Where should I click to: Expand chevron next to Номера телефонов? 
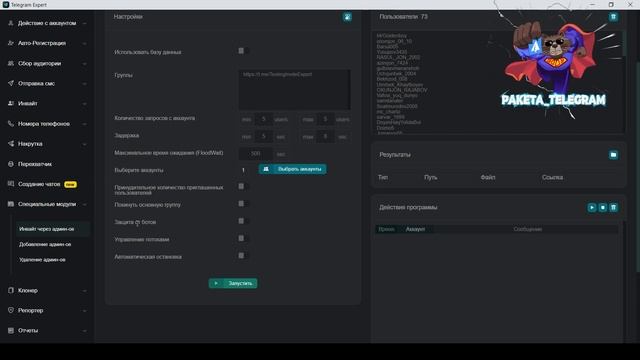[84, 124]
